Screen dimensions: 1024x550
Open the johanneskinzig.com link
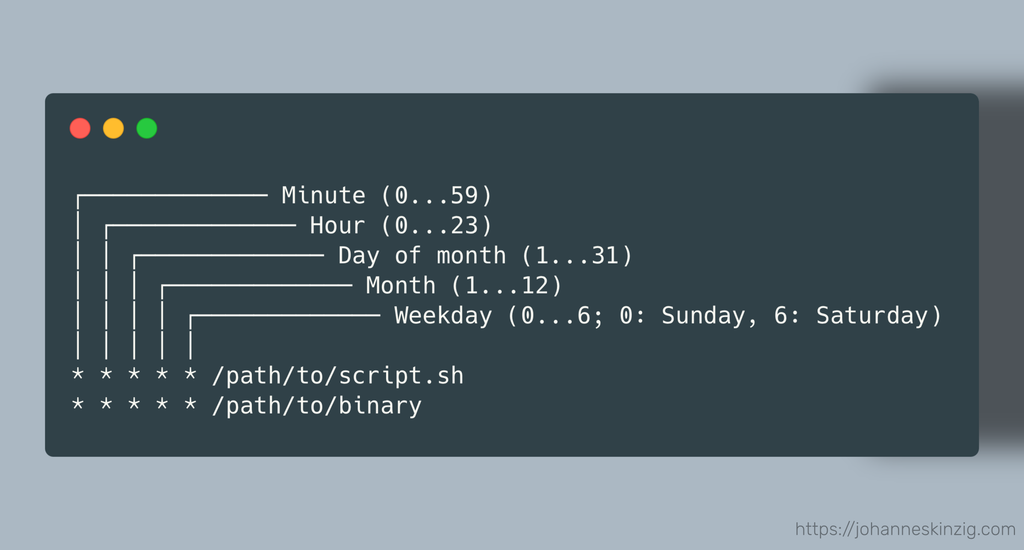click(x=905, y=530)
